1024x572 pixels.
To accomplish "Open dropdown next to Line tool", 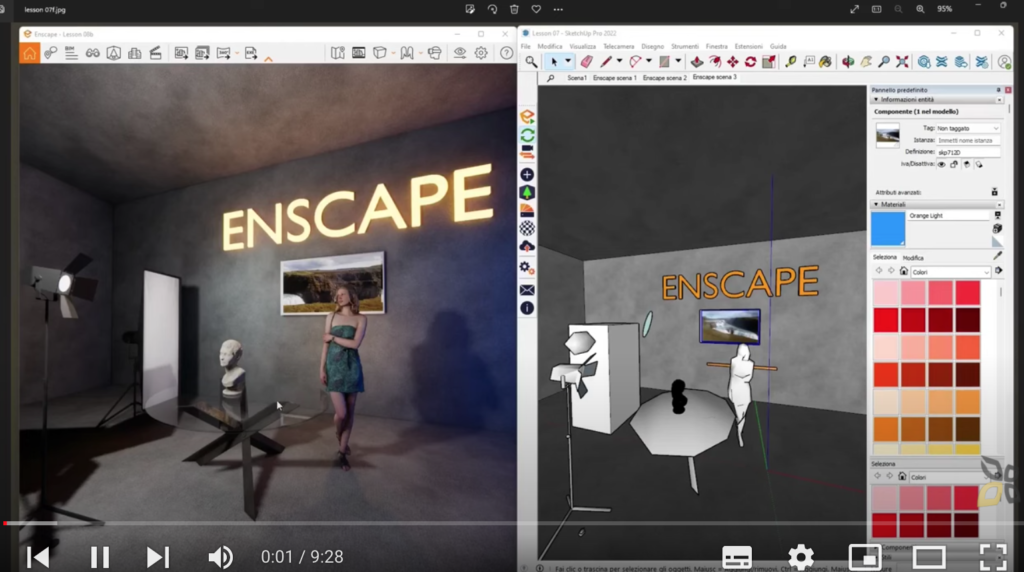I will point(619,61).
